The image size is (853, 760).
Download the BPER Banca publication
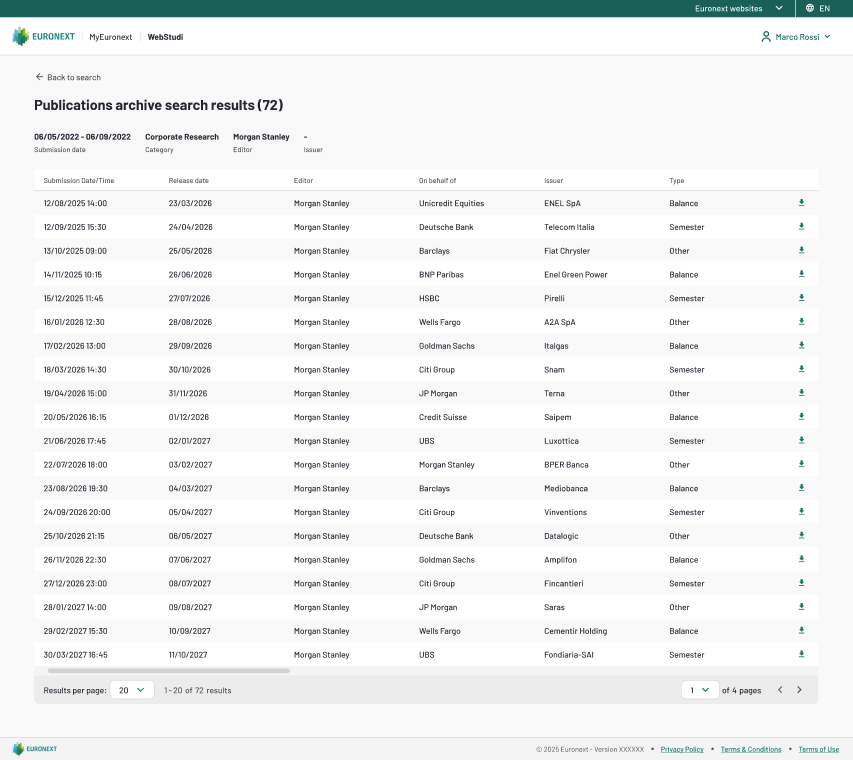[801, 464]
